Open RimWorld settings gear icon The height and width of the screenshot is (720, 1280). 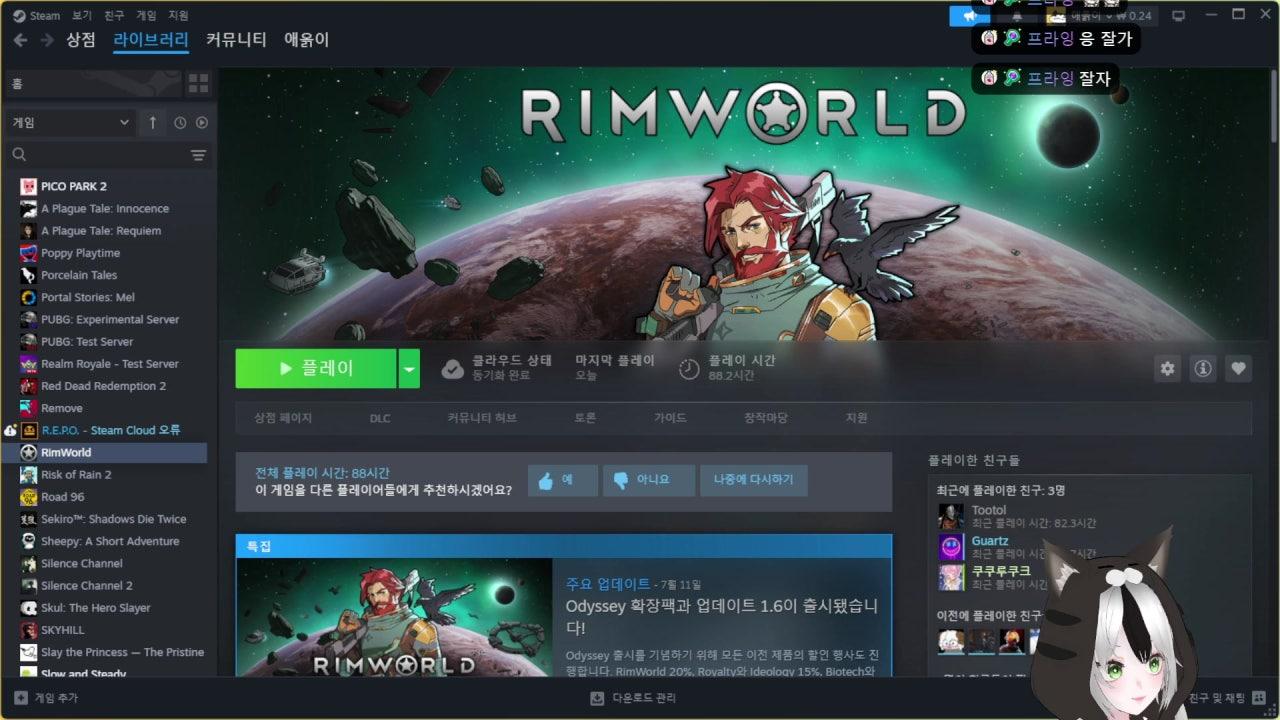click(x=1167, y=368)
